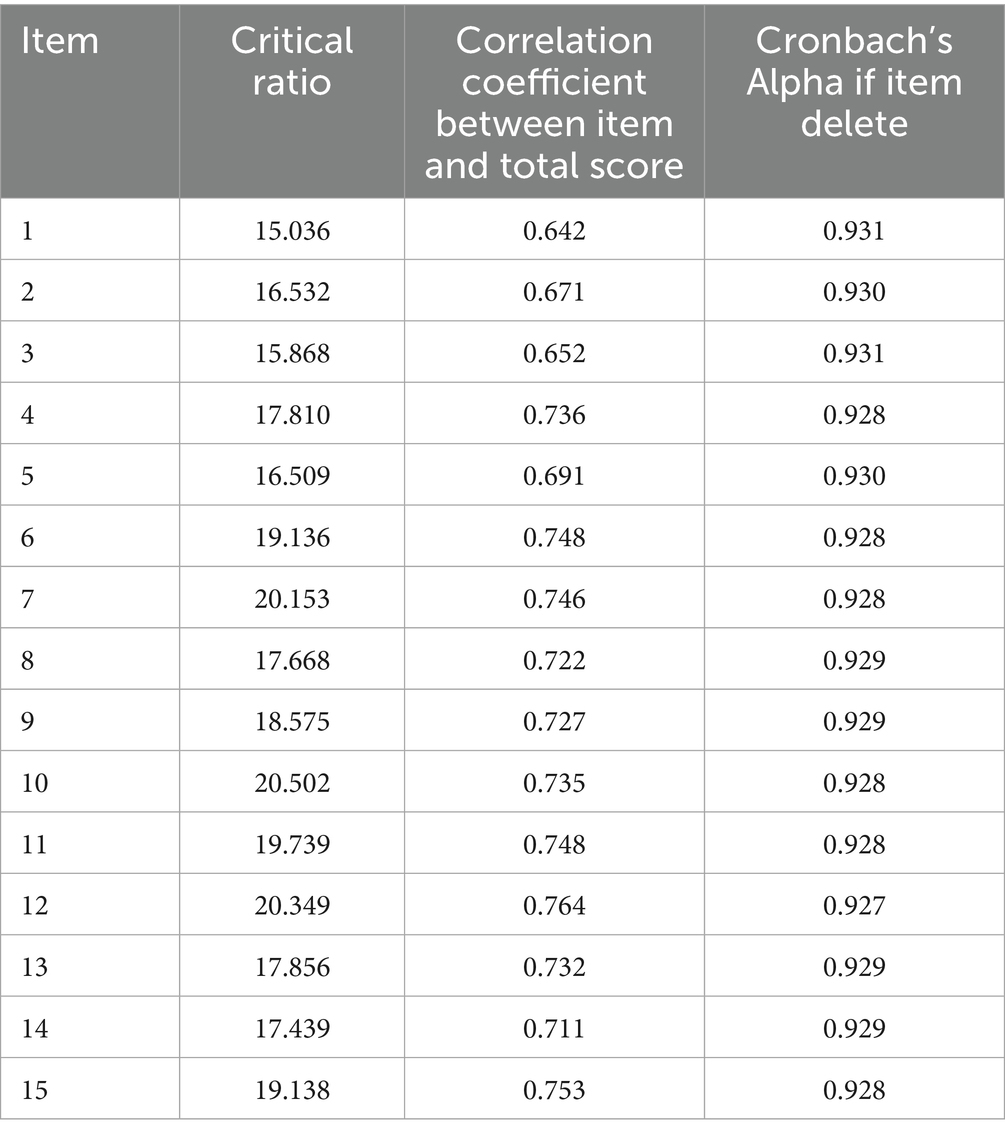Click the cell showing 19.739
The height and width of the screenshot is (1137, 1005).
point(292,844)
